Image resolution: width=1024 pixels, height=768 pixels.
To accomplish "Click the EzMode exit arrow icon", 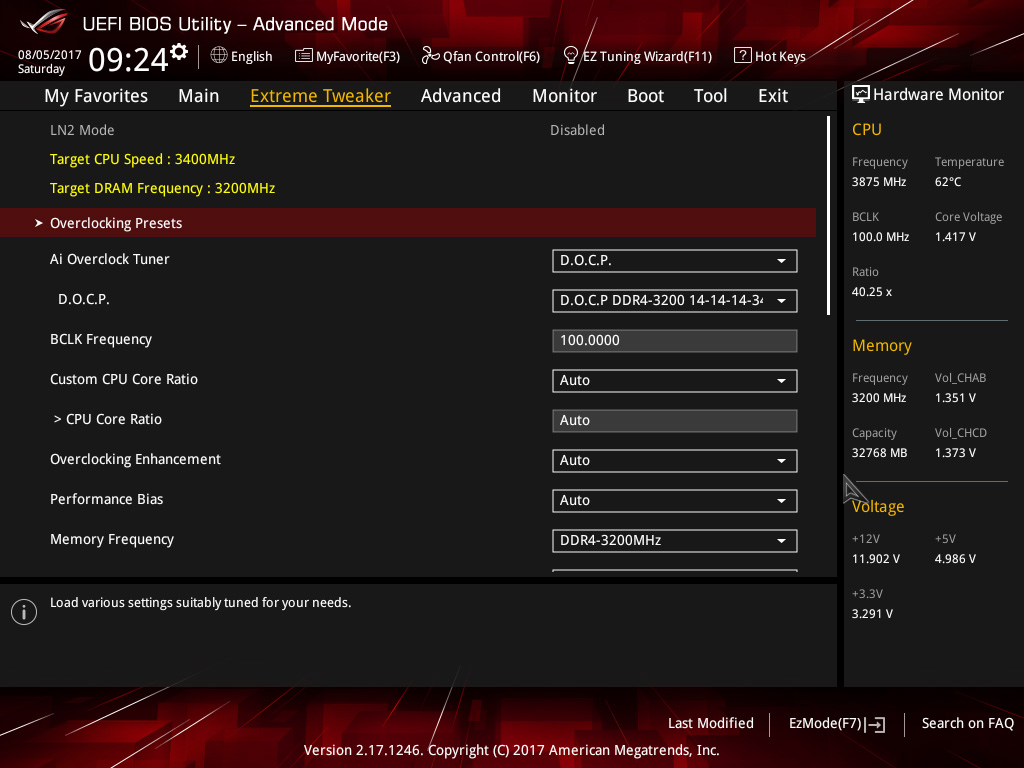I will pyautogui.click(x=875, y=724).
